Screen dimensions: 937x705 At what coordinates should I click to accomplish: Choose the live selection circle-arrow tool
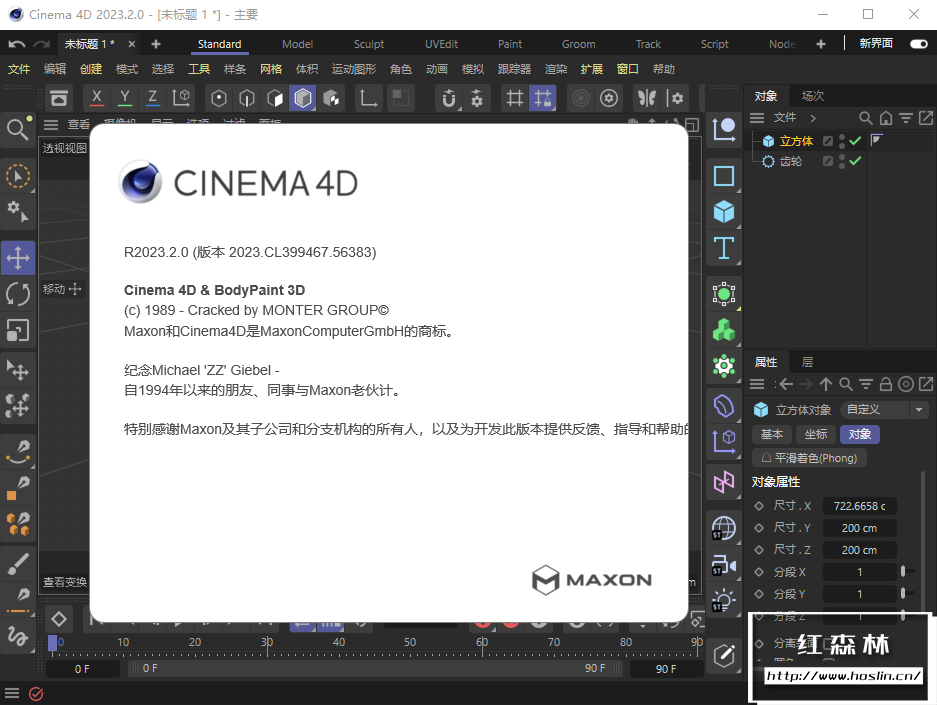18,176
